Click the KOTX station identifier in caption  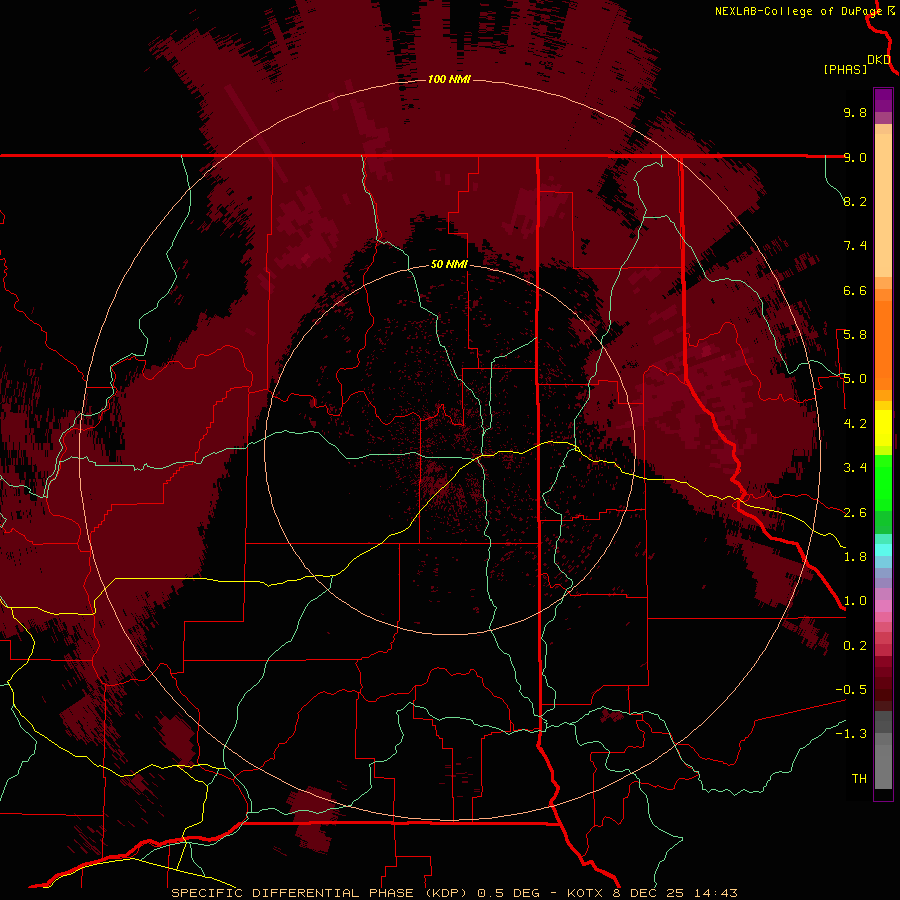[x=584, y=893]
